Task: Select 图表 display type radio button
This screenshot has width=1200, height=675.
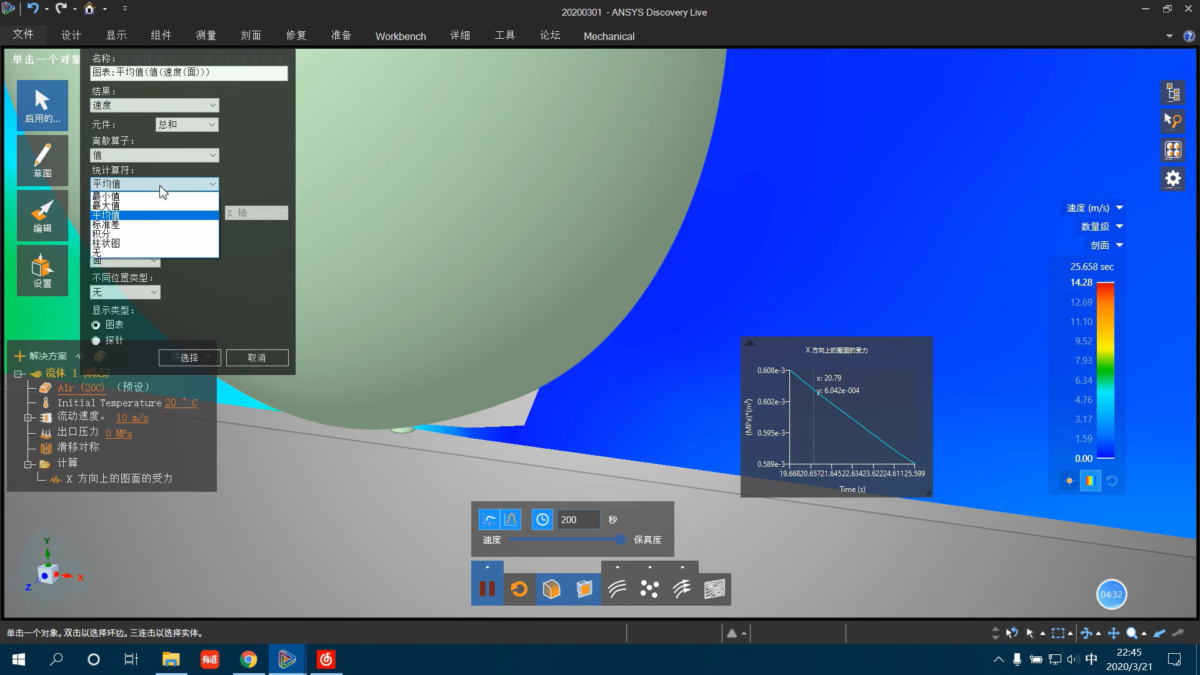Action: pyautogui.click(x=96, y=325)
